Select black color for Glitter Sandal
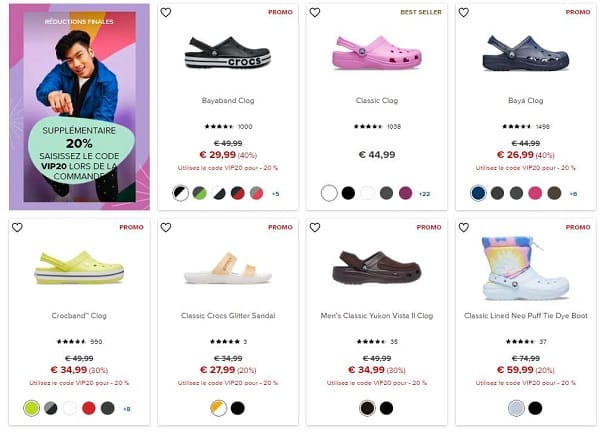The image size is (600, 432). (238, 408)
